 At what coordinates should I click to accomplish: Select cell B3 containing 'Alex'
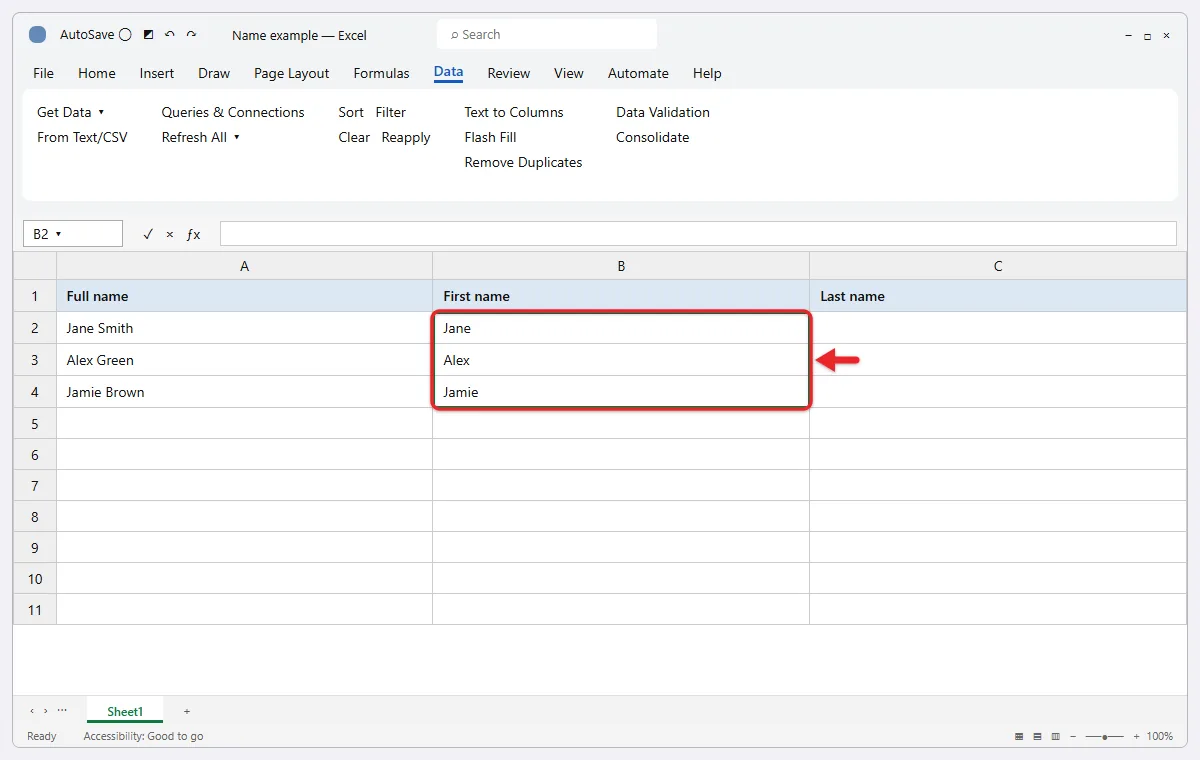[621, 360]
